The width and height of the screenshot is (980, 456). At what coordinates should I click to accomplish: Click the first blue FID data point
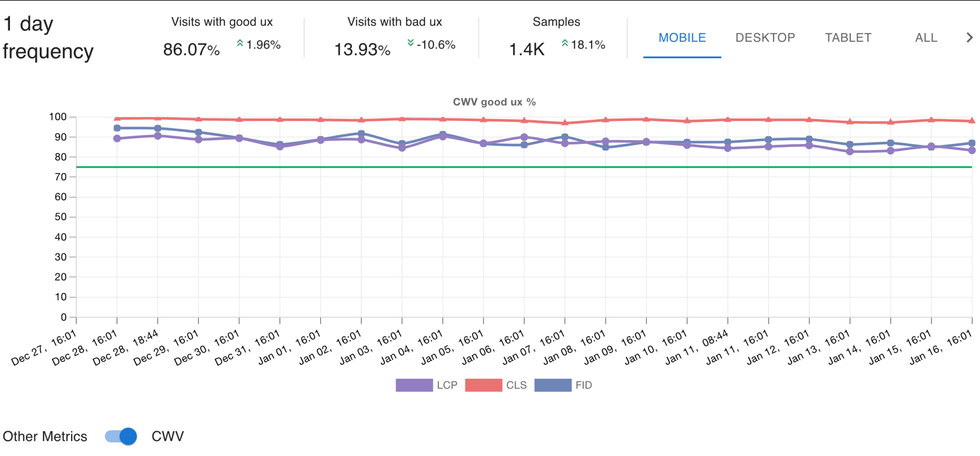click(x=117, y=128)
